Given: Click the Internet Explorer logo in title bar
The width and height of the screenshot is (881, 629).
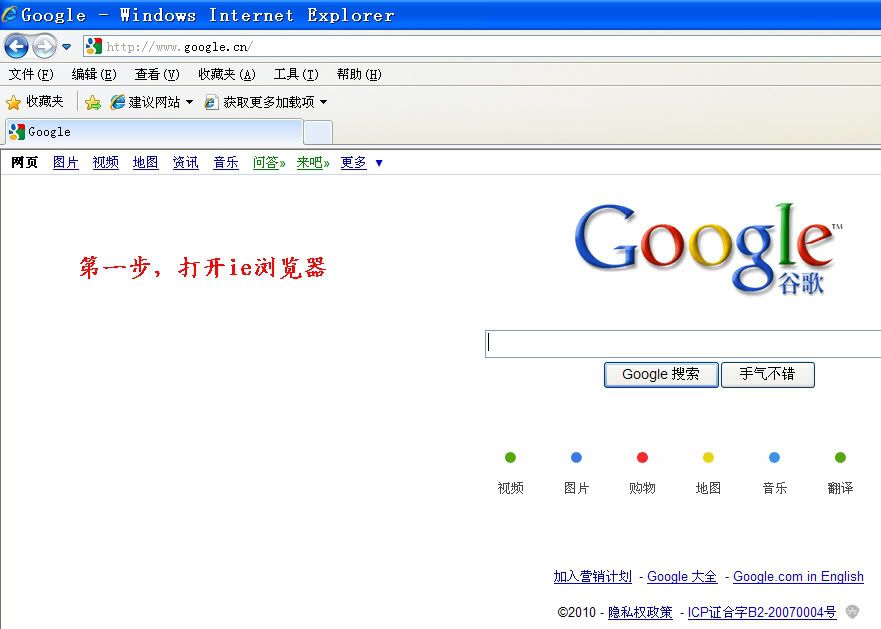Looking at the screenshot, I should point(10,14).
